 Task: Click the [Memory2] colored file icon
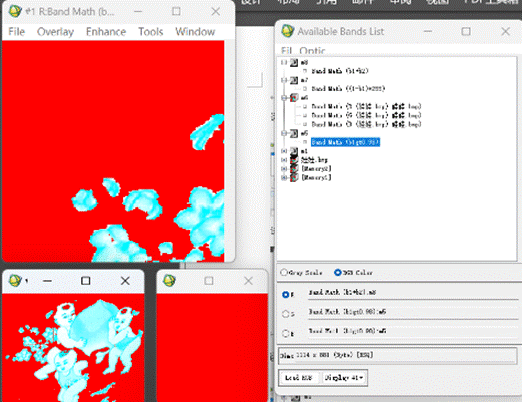(x=294, y=169)
